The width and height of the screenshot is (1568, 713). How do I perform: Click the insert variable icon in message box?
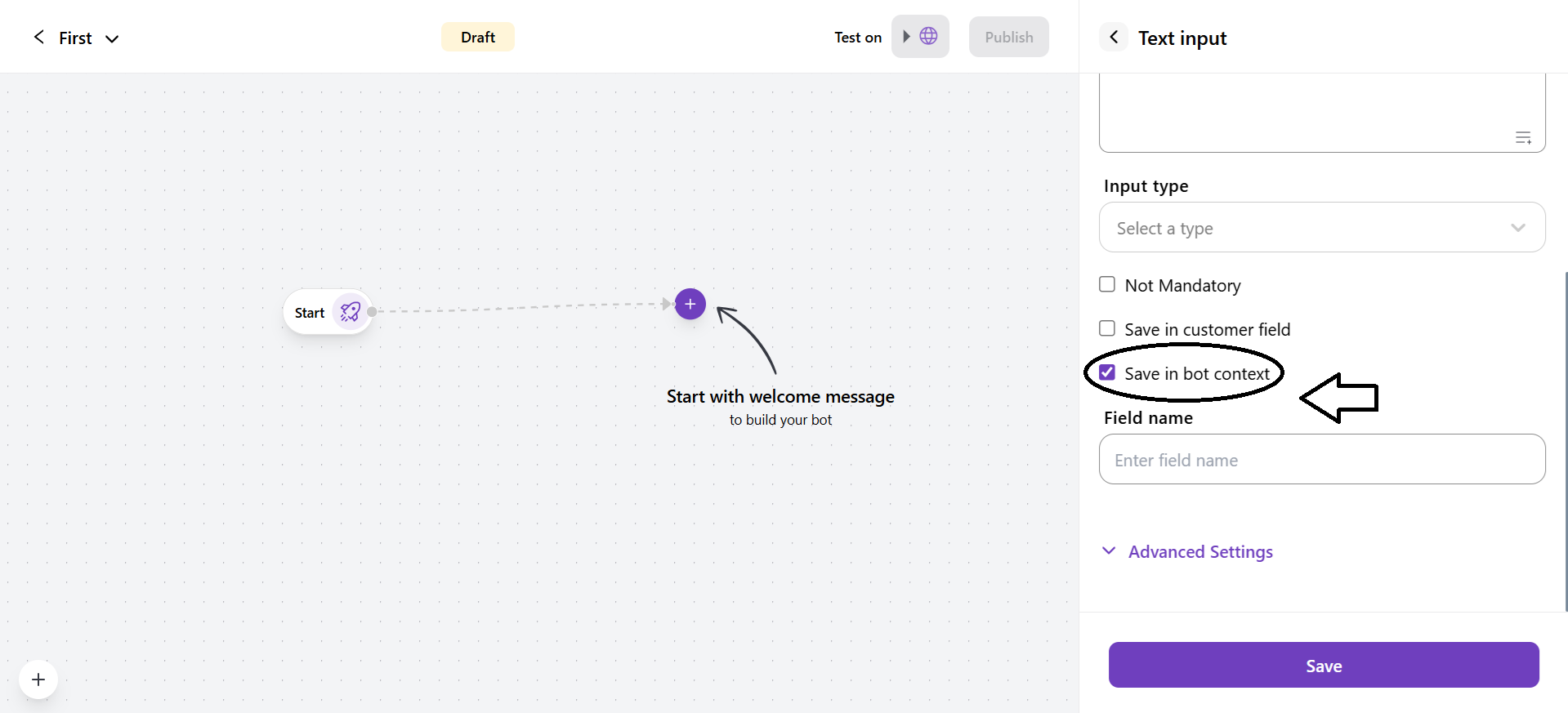coord(1523,138)
